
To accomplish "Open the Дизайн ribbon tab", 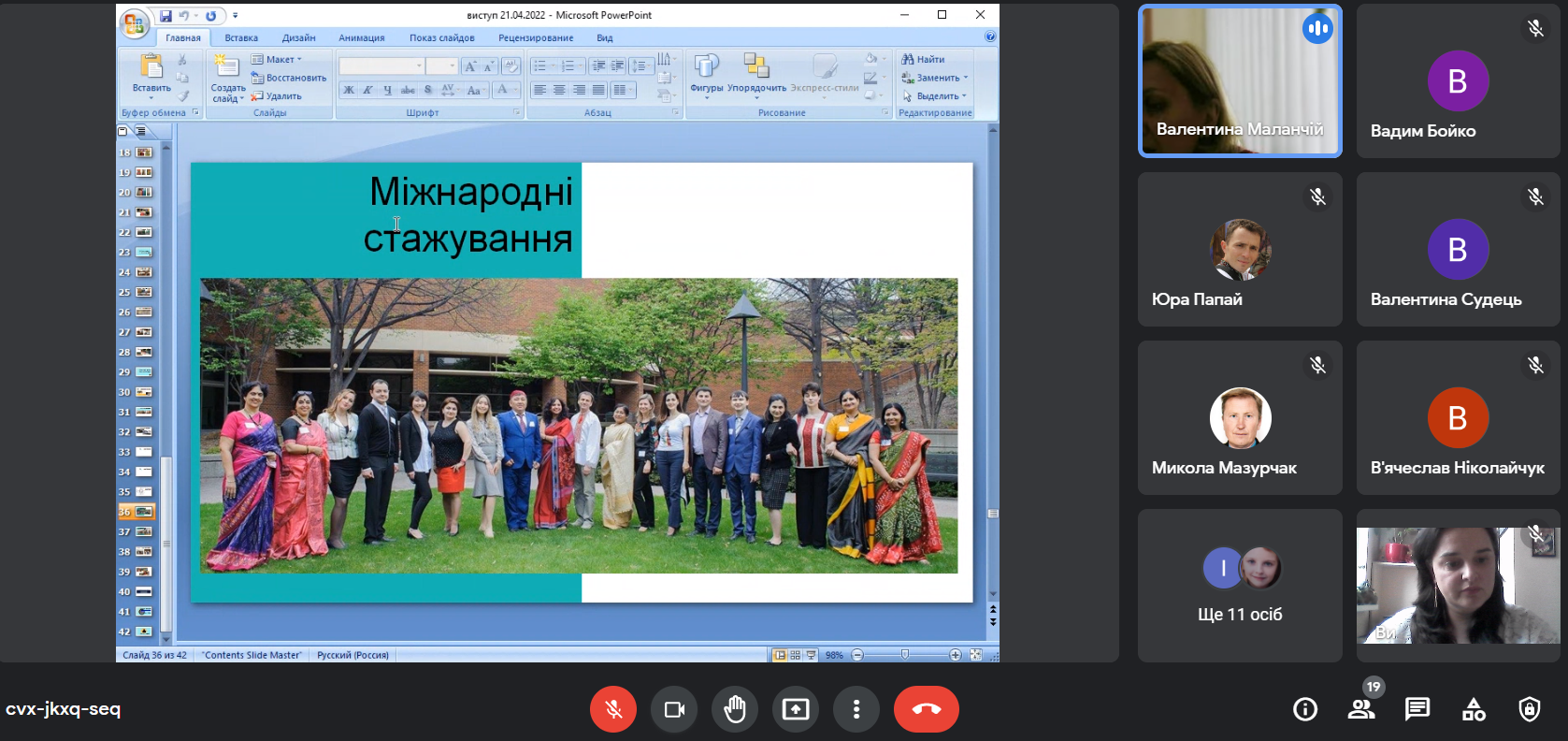I will (298, 37).
